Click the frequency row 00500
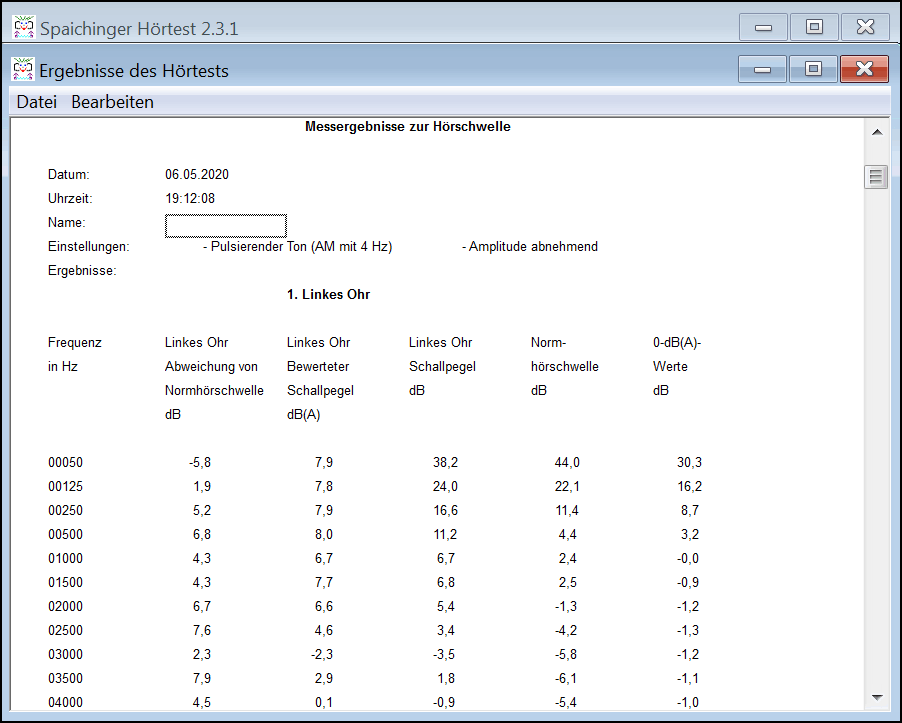902x723 pixels. pyautogui.click(x=66, y=534)
